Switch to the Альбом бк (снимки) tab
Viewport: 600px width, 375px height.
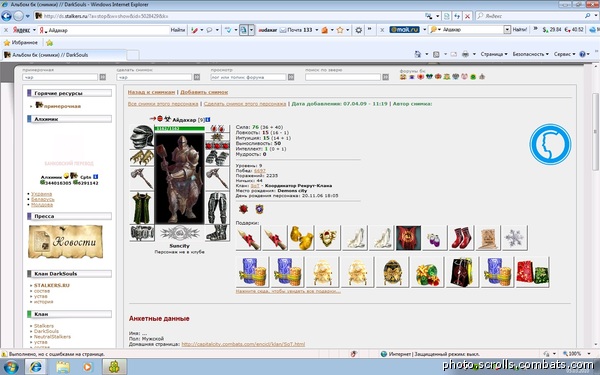click(64, 55)
